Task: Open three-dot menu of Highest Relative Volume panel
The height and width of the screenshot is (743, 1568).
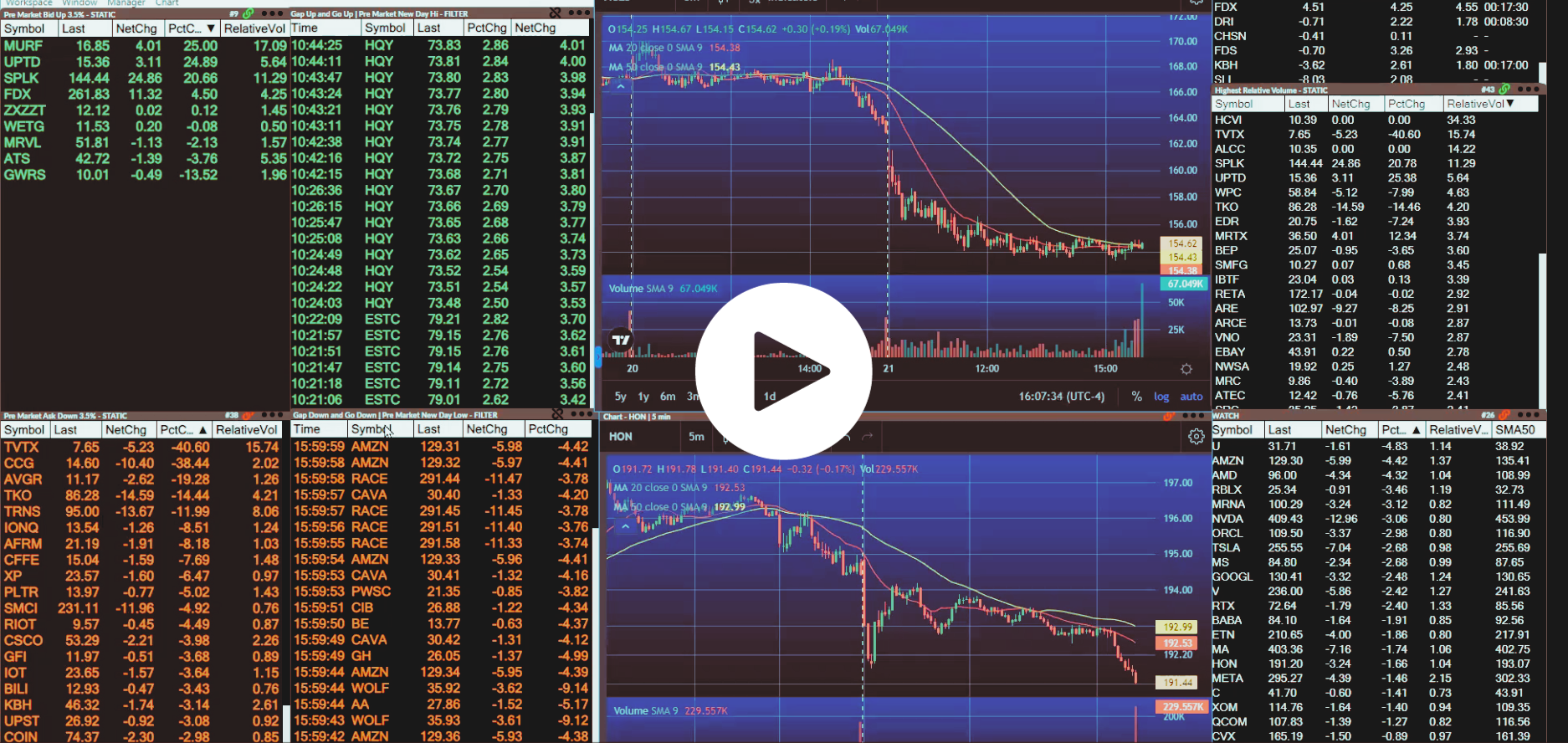Action: click(x=1528, y=90)
